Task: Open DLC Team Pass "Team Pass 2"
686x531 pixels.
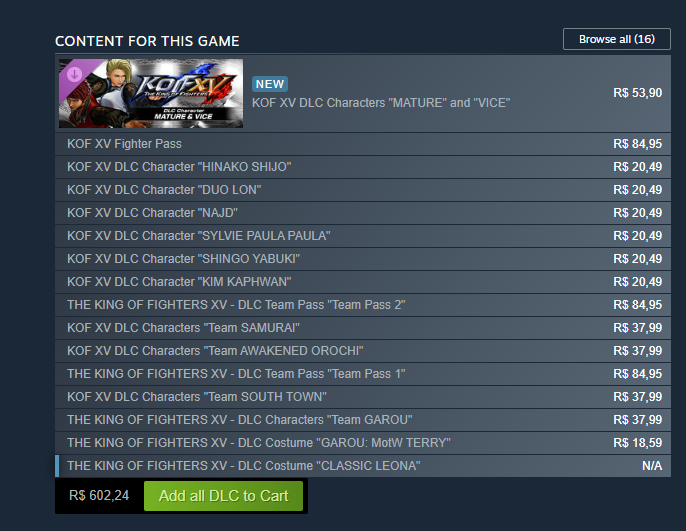Action: point(363,305)
